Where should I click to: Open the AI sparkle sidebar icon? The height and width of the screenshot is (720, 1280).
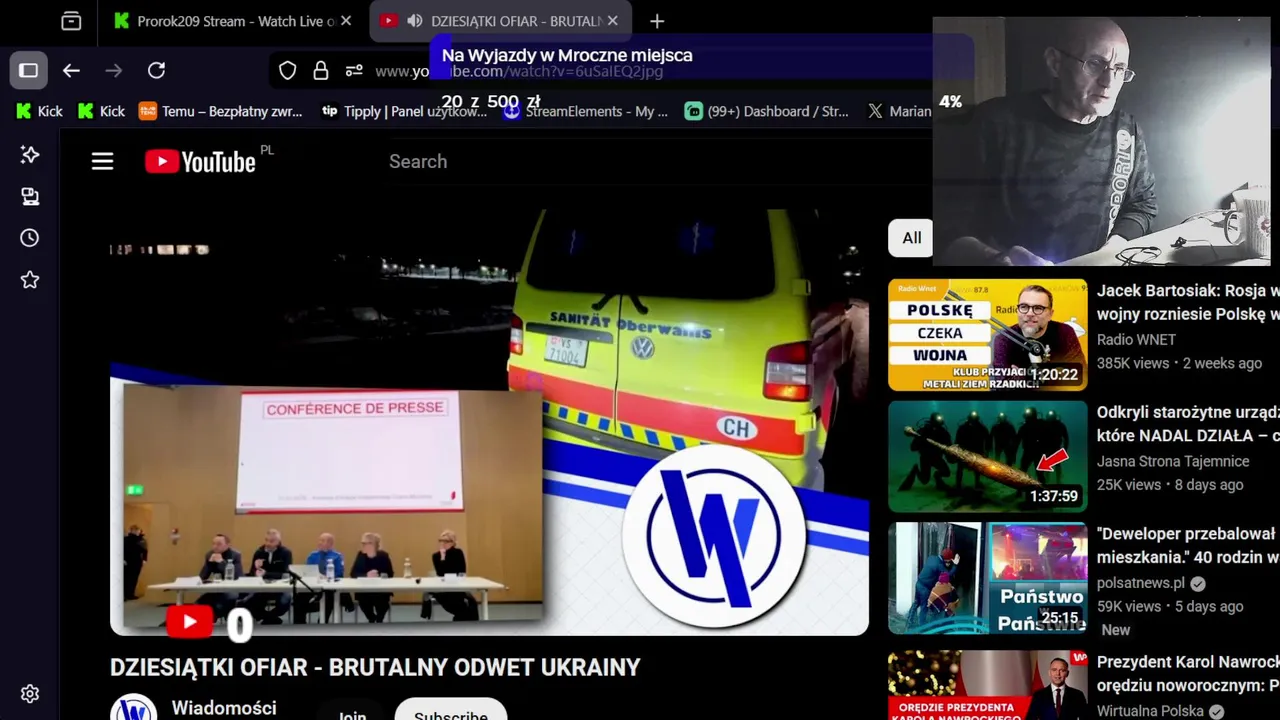[x=30, y=154]
